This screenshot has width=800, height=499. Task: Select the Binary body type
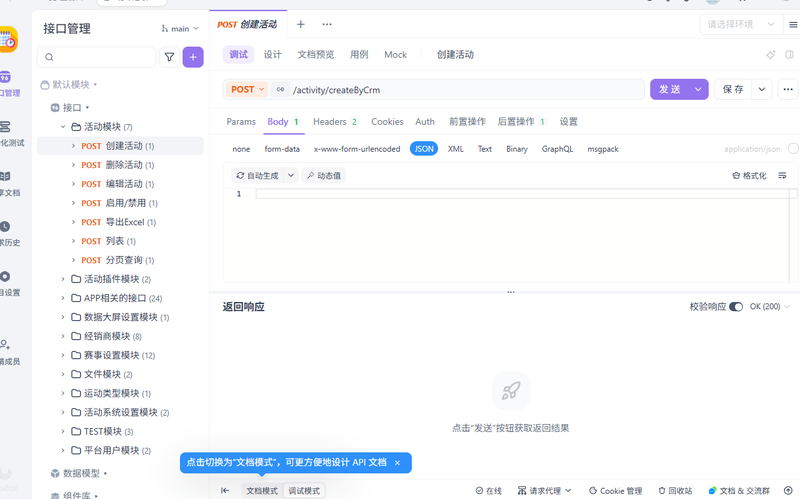(x=517, y=149)
